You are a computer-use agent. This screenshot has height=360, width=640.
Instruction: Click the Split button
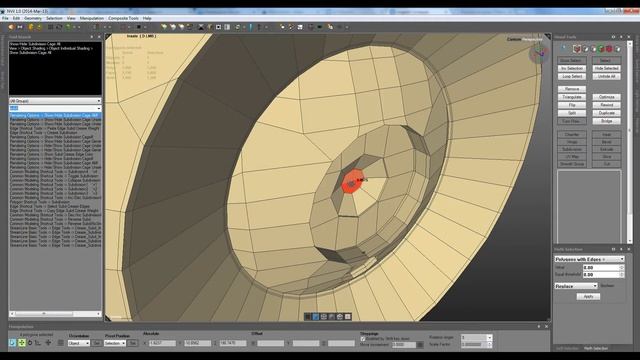pyautogui.click(x=571, y=113)
